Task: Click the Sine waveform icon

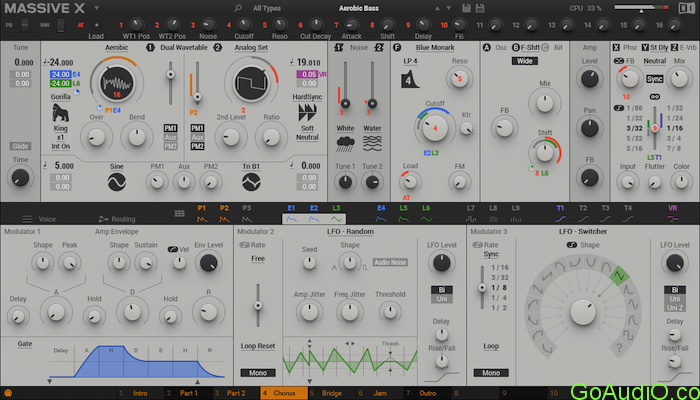Action: [x=117, y=182]
